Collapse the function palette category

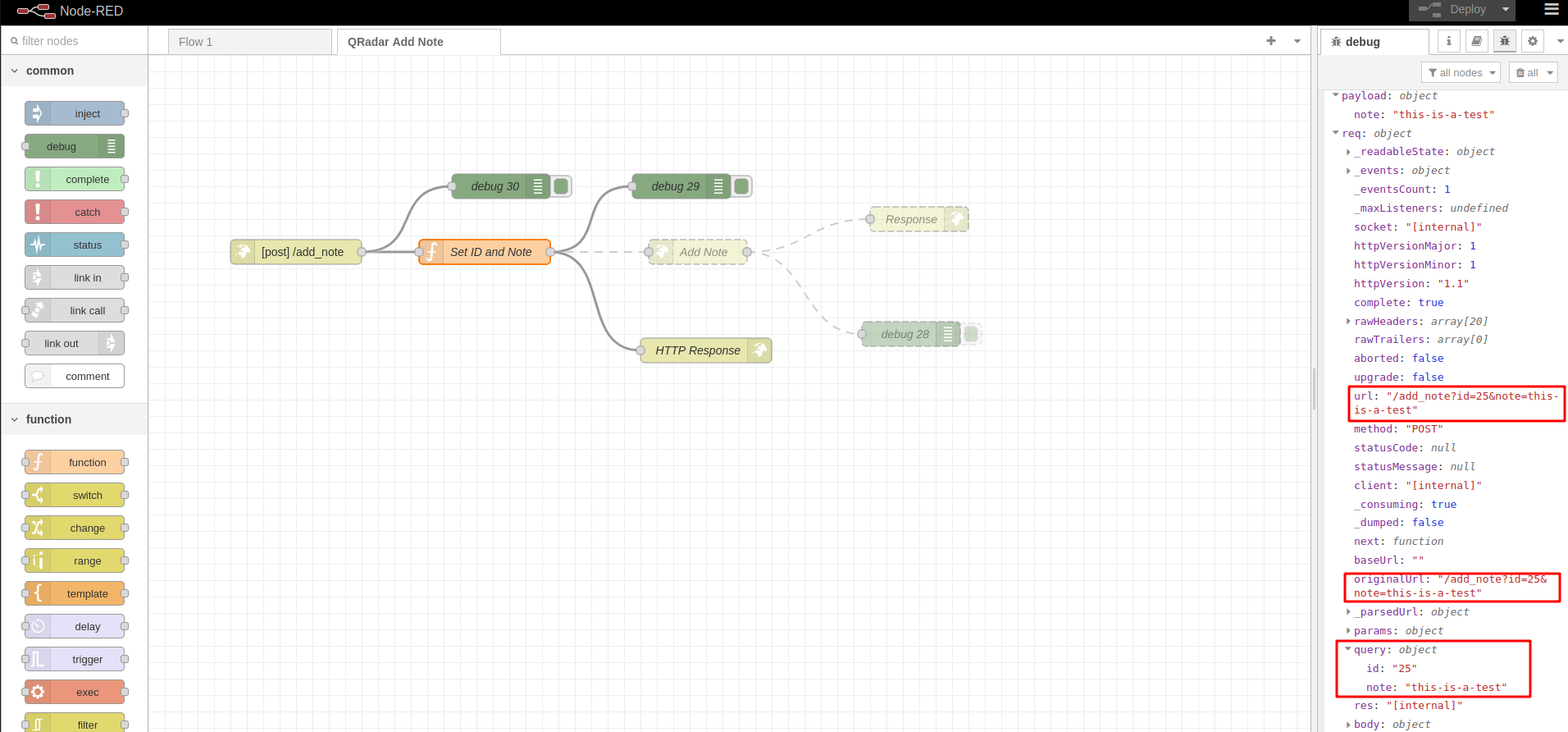coord(75,419)
